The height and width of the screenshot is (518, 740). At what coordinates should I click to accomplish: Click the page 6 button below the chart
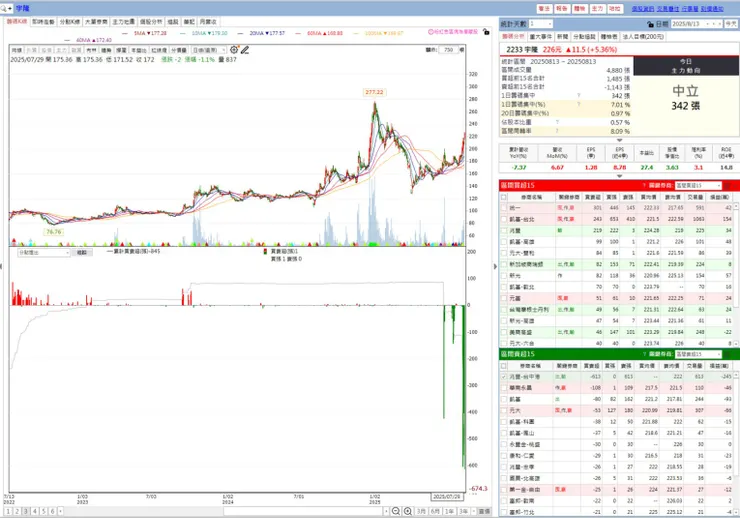point(52,511)
